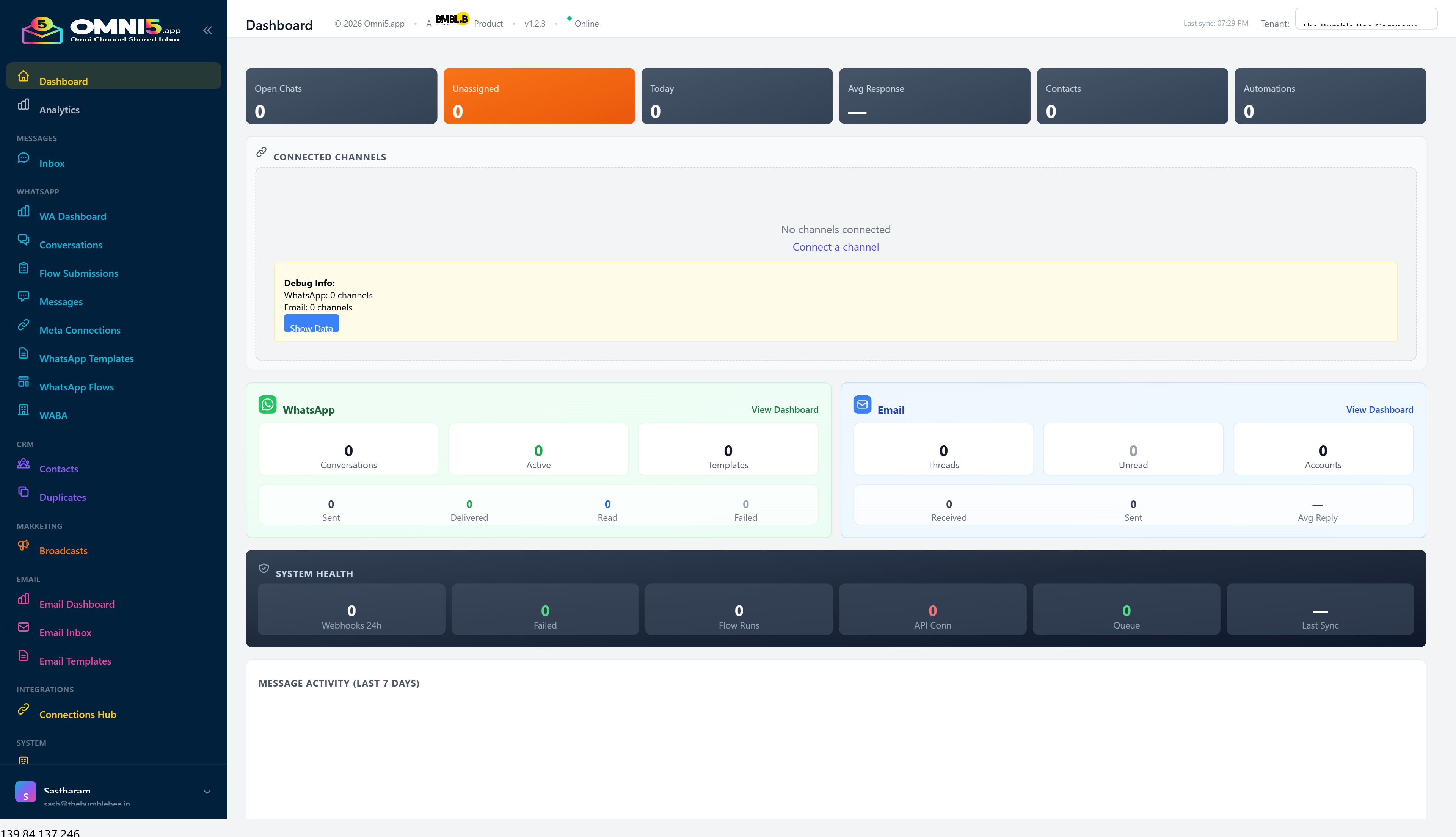Open the Broadcasts section
The height and width of the screenshot is (837, 1456).
pos(63,550)
